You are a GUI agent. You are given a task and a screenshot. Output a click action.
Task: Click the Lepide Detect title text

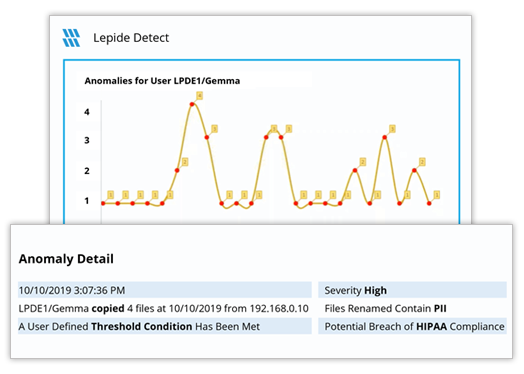pyautogui.click(x=131, y=38)
